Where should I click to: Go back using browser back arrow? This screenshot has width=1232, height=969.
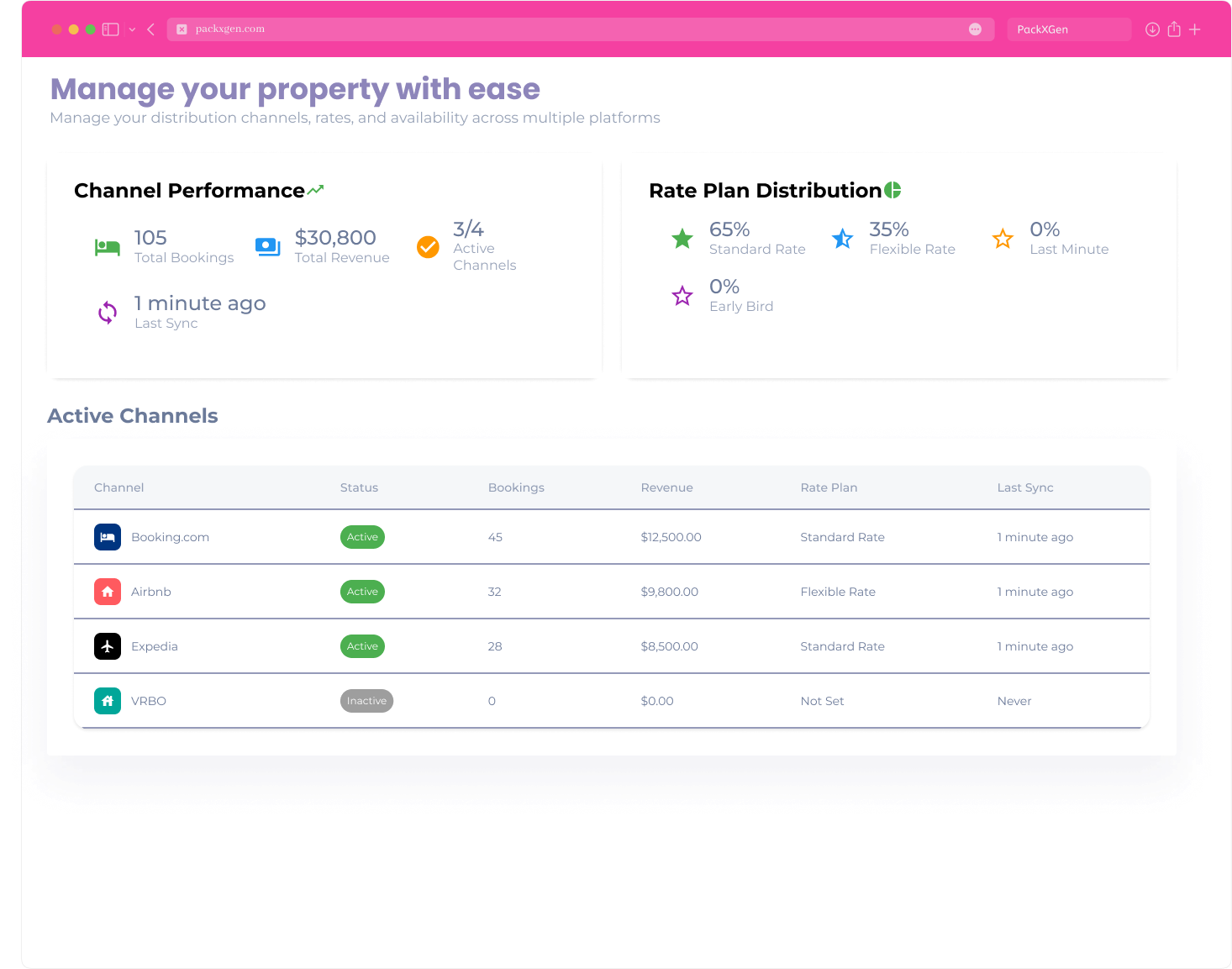tap(150, 29)
